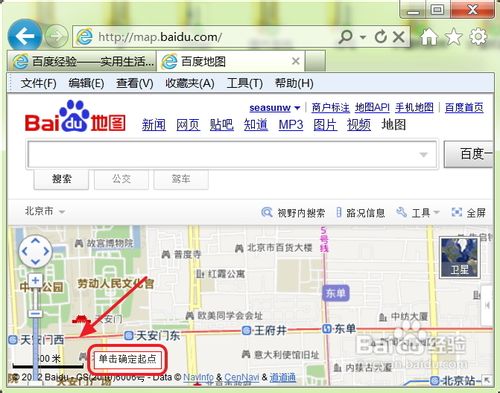Image resolution: width=500 pixels, height=393 pixels.
Task: Pan map up with compass arrow
Action: pyautogui.click(x=35, y=241)
